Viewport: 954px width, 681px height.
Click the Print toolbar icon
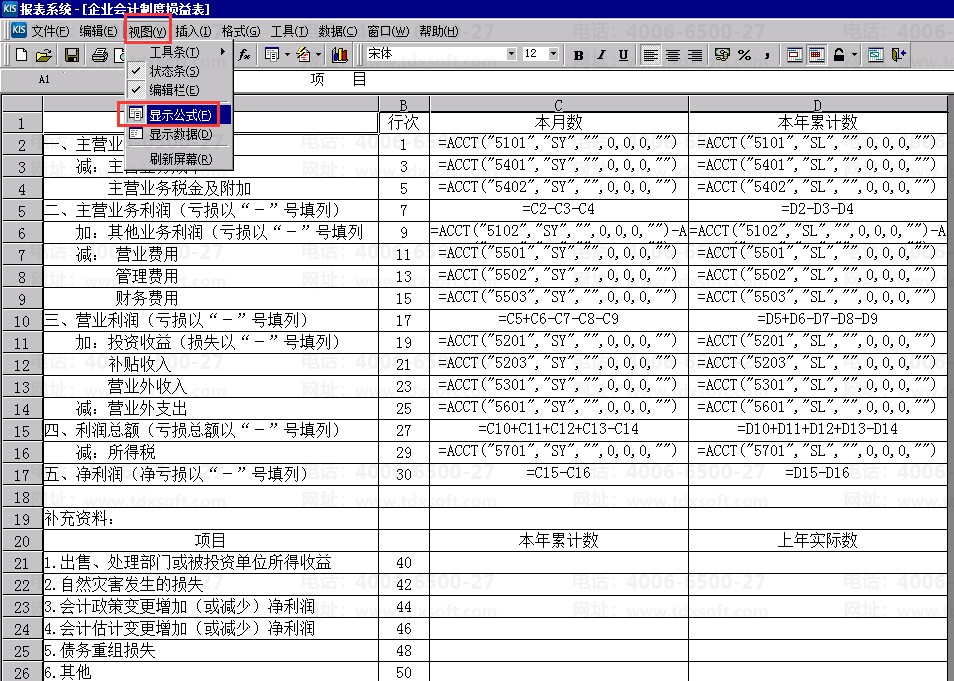(x=99, y=55)
